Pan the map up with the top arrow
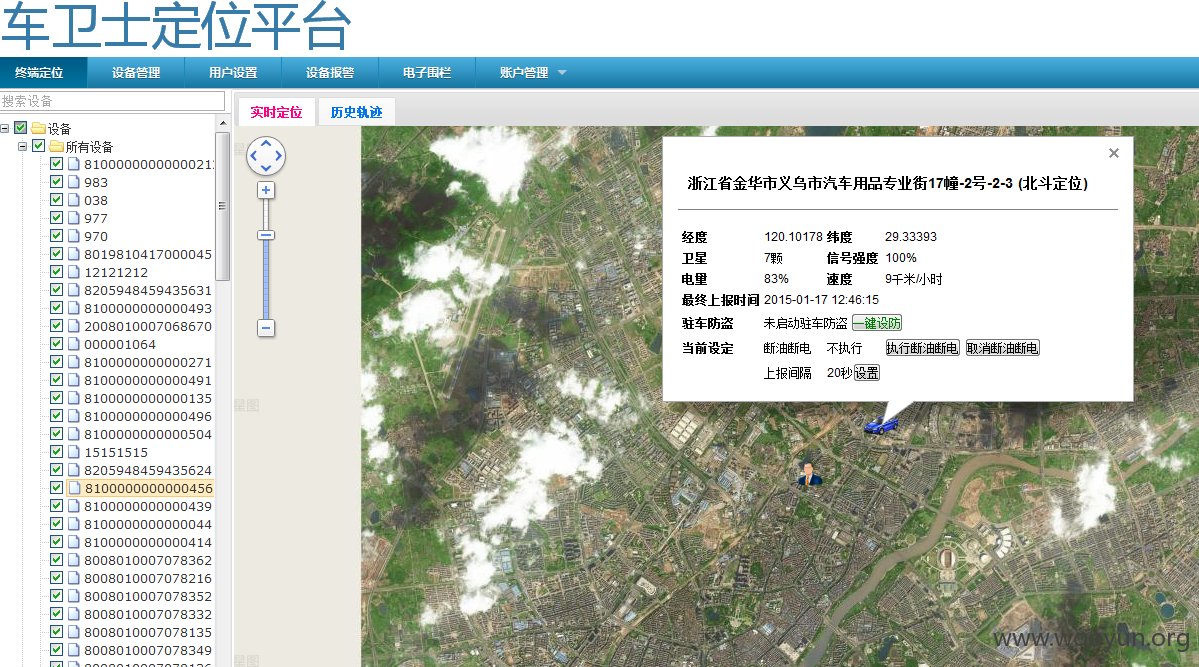 (x=266, y=143)
